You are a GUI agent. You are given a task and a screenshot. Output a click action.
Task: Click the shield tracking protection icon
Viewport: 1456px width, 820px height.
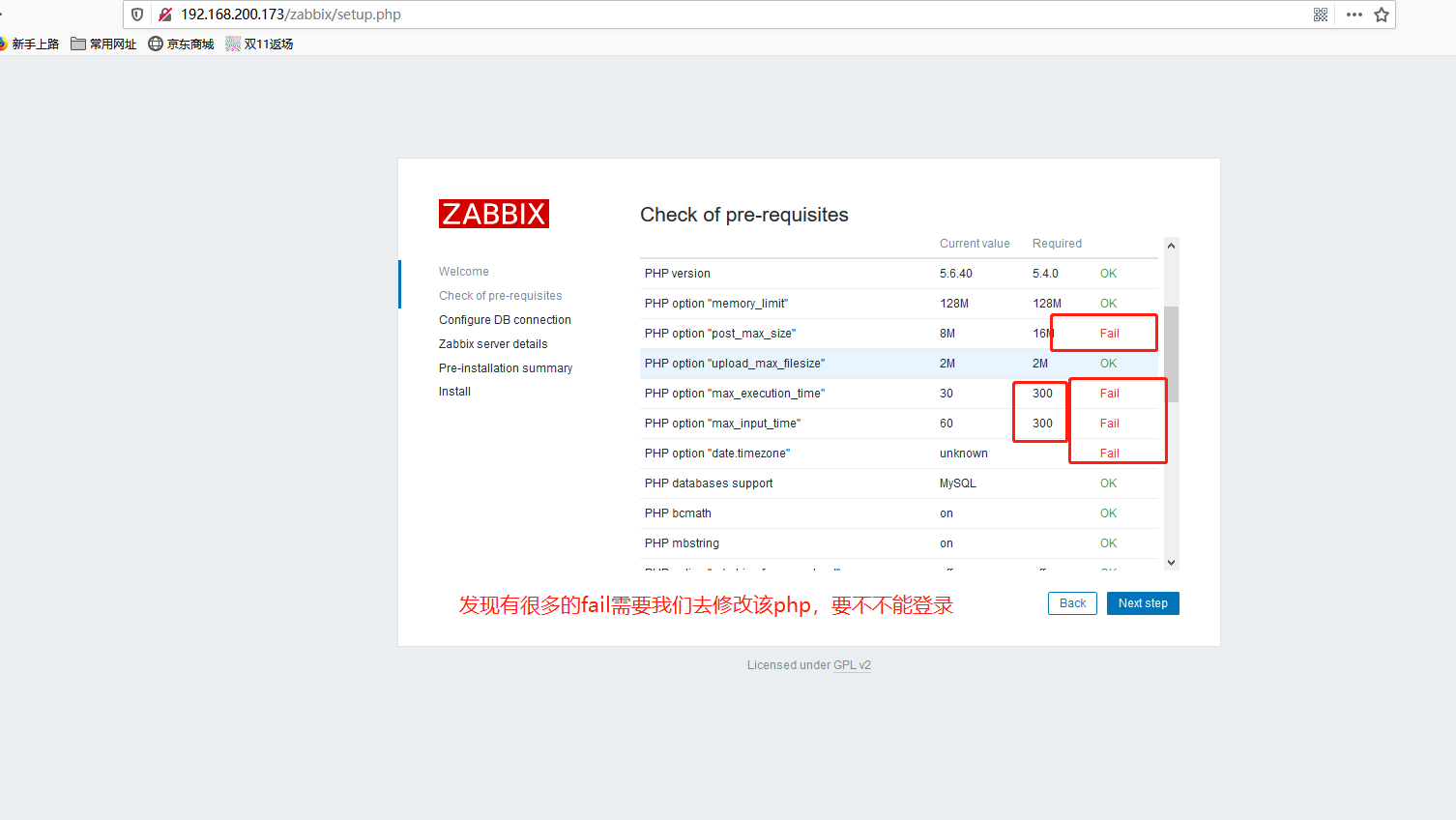137,15
